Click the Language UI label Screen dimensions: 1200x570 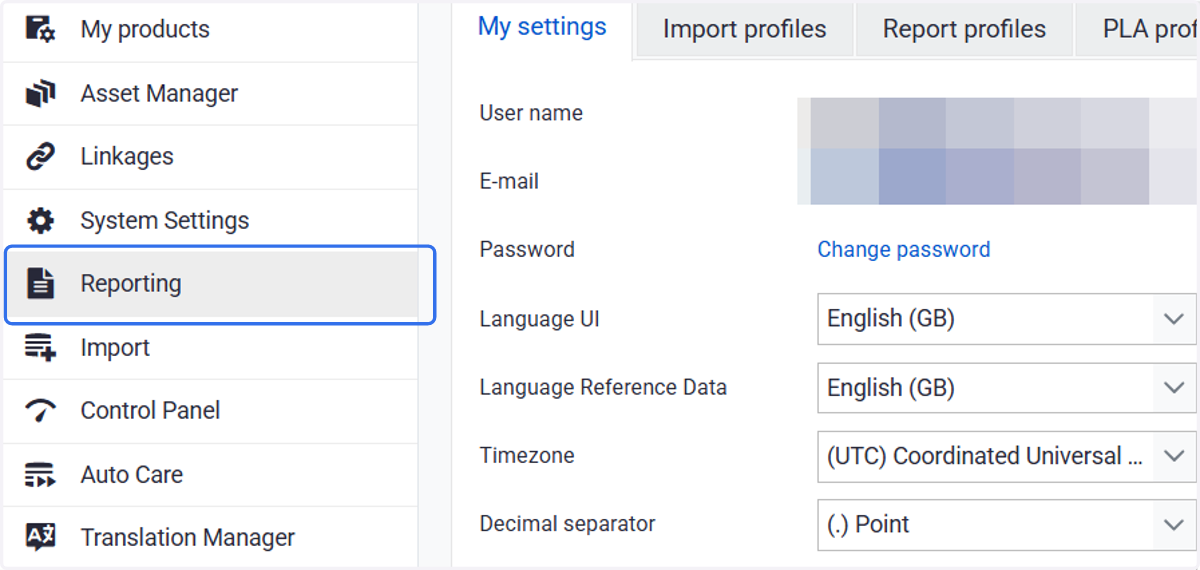click(540, 319)
